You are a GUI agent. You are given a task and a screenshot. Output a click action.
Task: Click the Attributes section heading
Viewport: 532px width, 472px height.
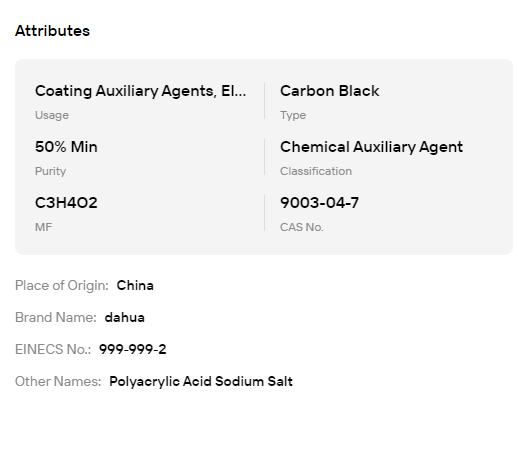[52, 31]
